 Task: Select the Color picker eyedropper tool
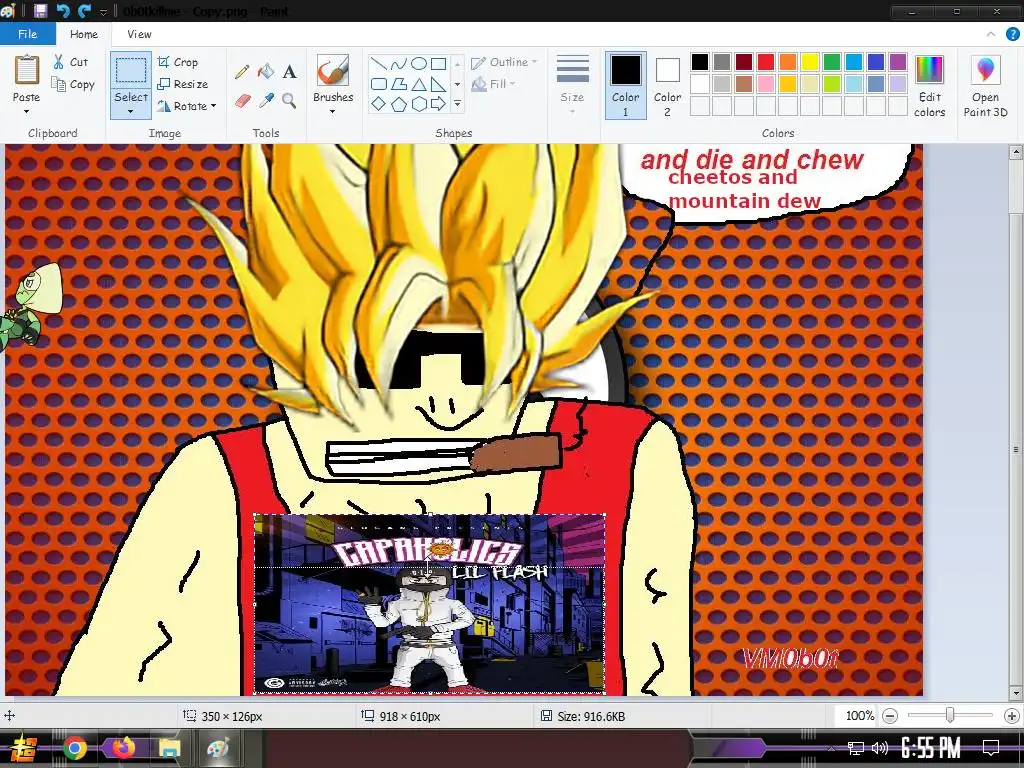pyautogui.click(x=266, y=101)
